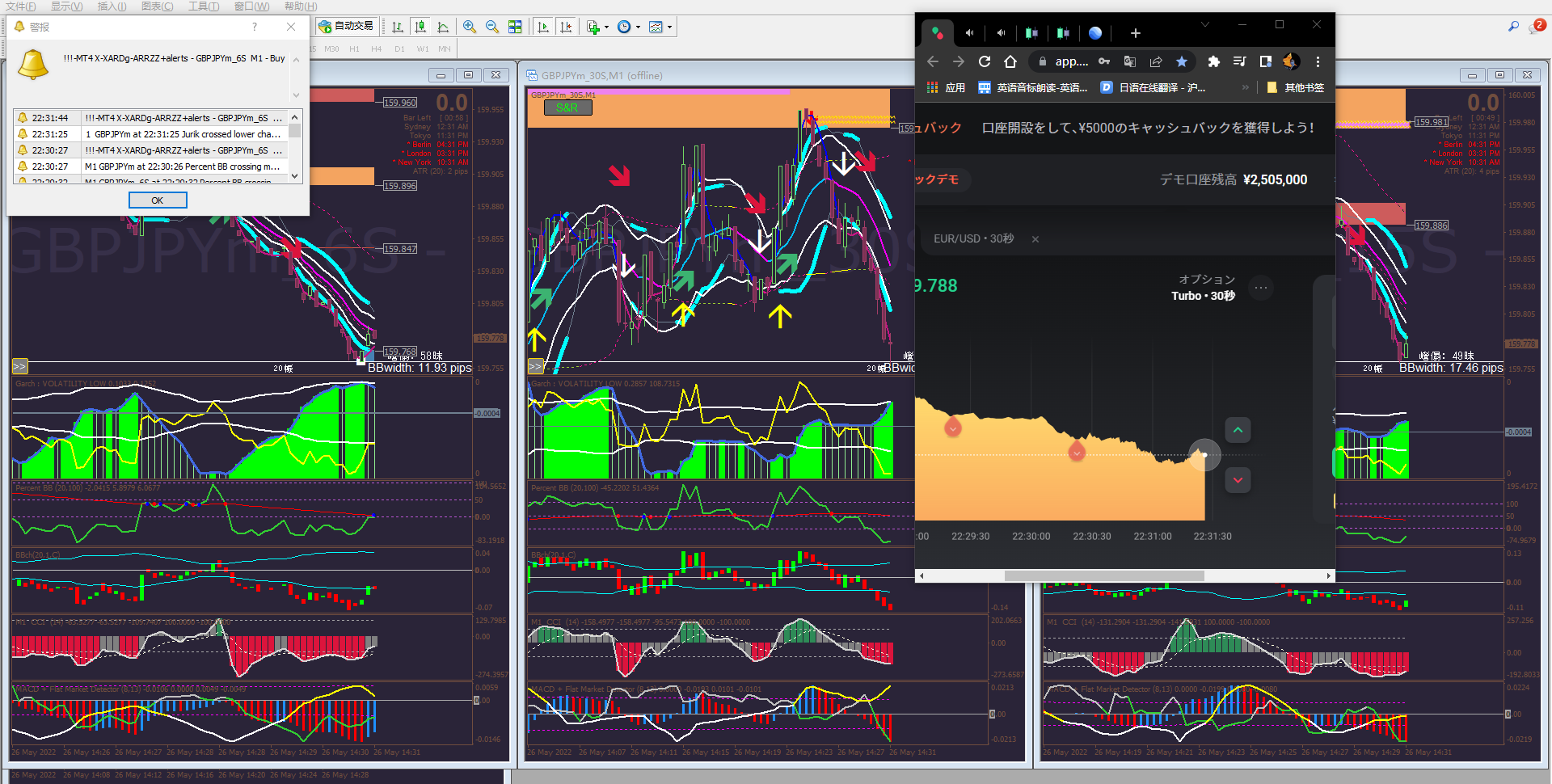Screen dimensions: 1552x784
Task: Open the 工具 menu in menu bar
Action: pos(203,6)
